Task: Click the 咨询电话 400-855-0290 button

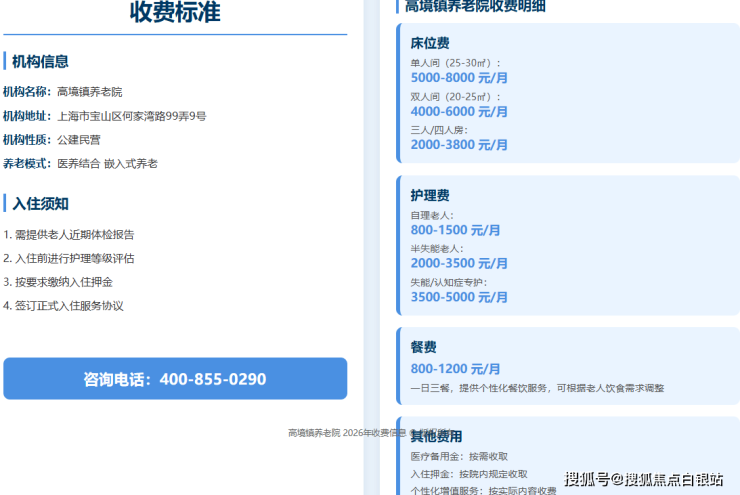Action: click(x=175, y=378)
